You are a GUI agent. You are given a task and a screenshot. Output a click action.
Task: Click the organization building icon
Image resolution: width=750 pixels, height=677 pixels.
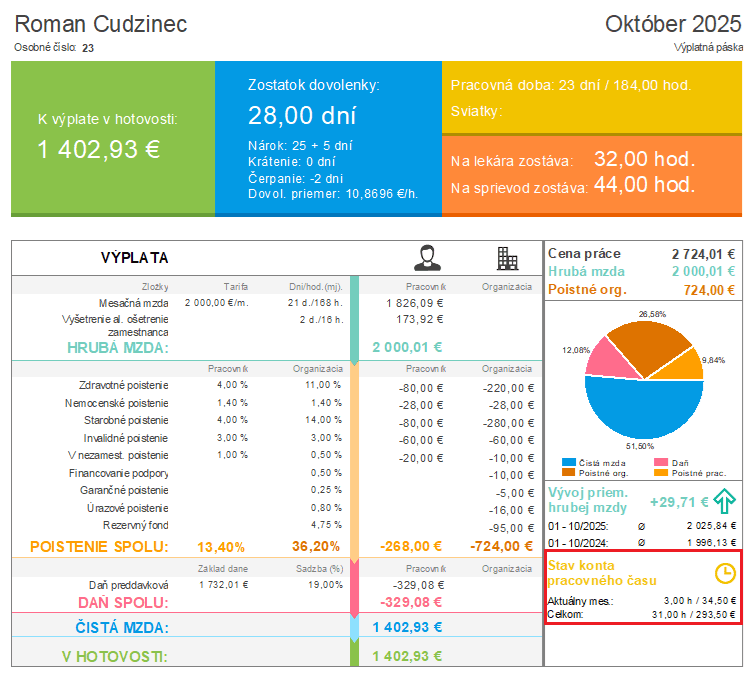(x=508, y=258)
